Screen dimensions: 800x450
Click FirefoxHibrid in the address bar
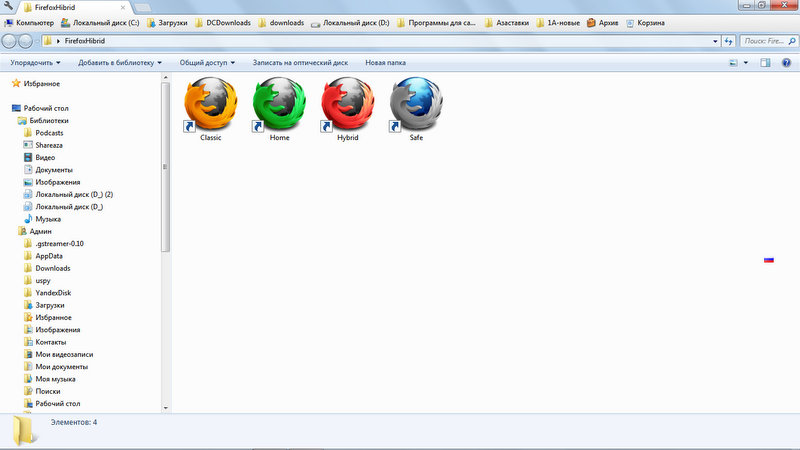85,41
